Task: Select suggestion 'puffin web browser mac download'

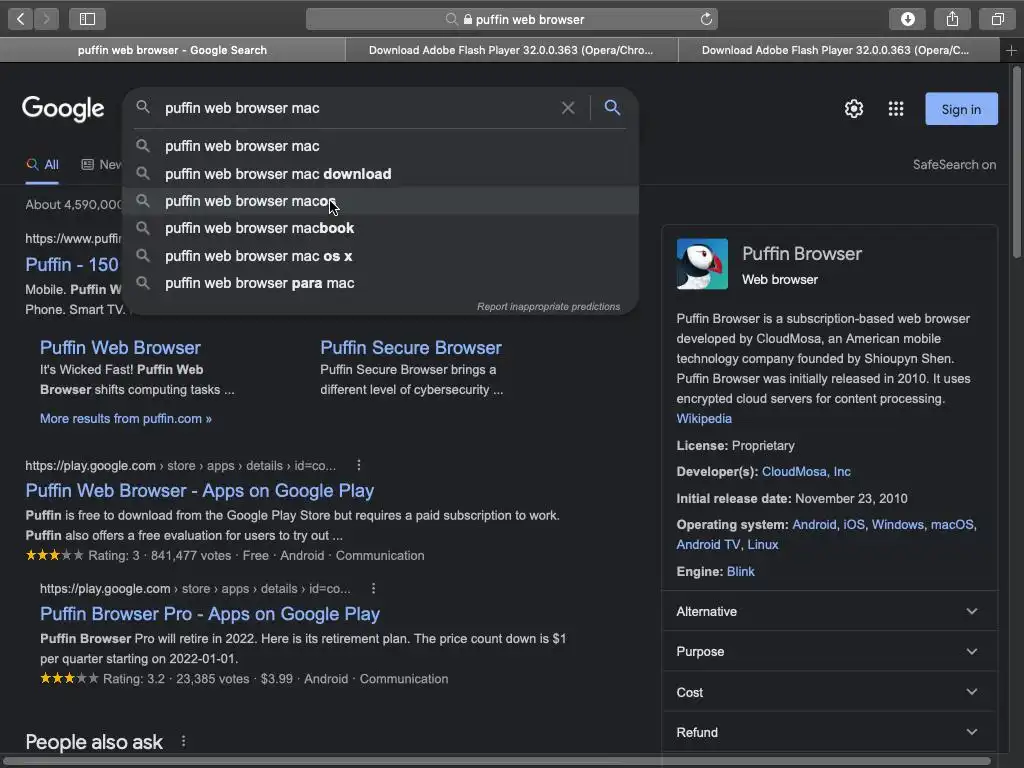Action: [x=380, y=174]
